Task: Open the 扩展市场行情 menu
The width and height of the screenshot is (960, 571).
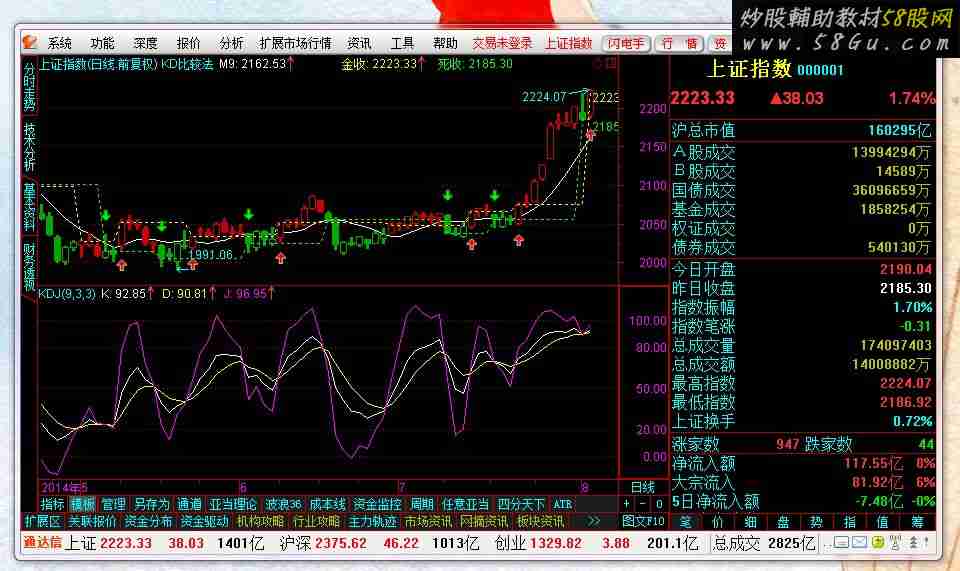Action: [x=295, y=43]
